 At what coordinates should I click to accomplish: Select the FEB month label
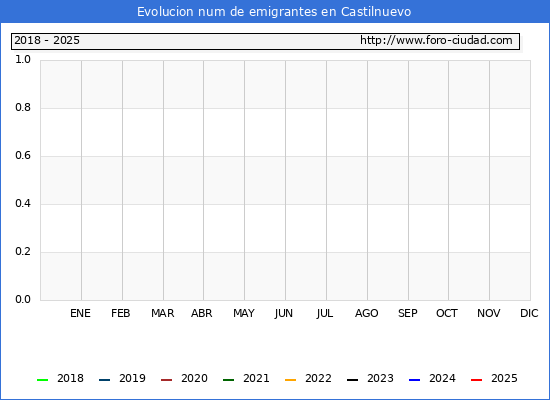click(x=121, y=313)
